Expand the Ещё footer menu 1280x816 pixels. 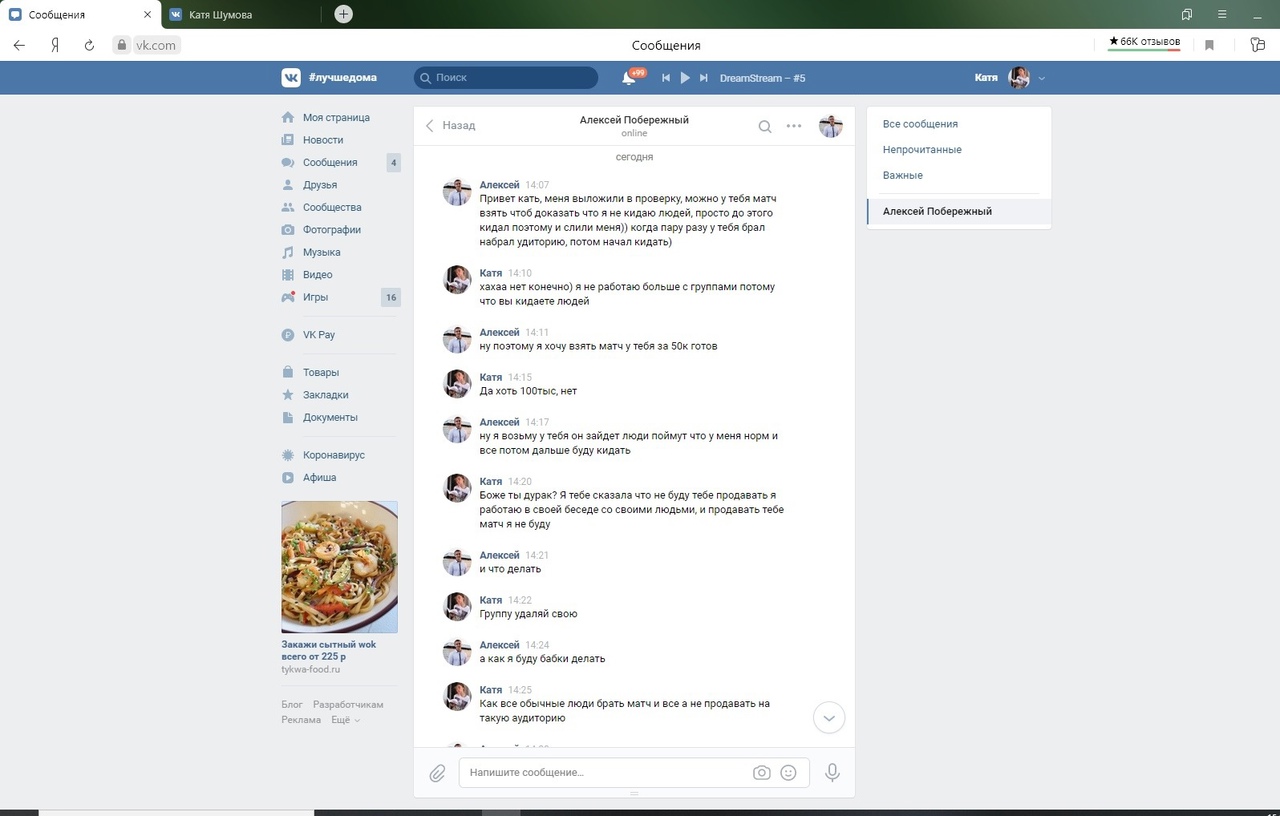(x=345, y=720)
